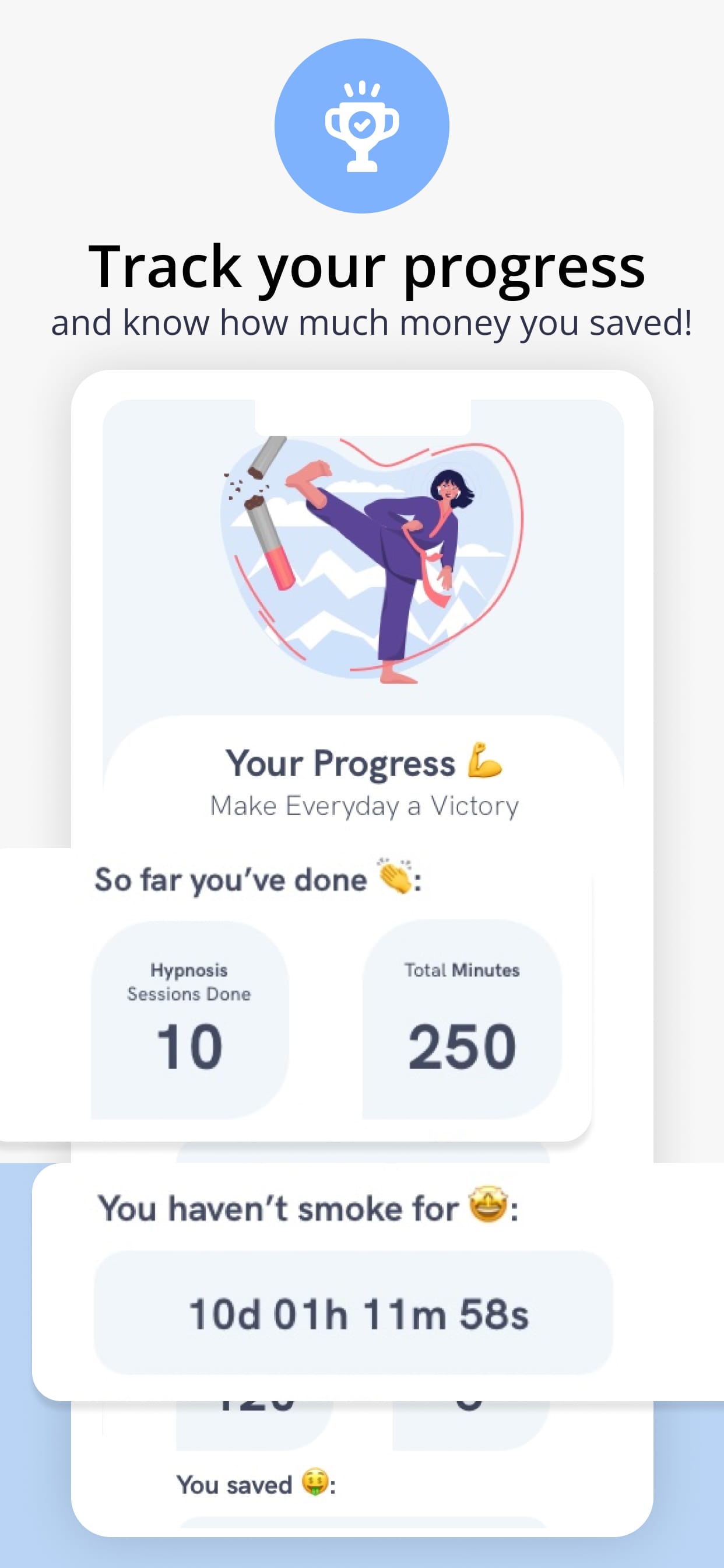Click the star-struck face emoji

(x=487, y=1205)
